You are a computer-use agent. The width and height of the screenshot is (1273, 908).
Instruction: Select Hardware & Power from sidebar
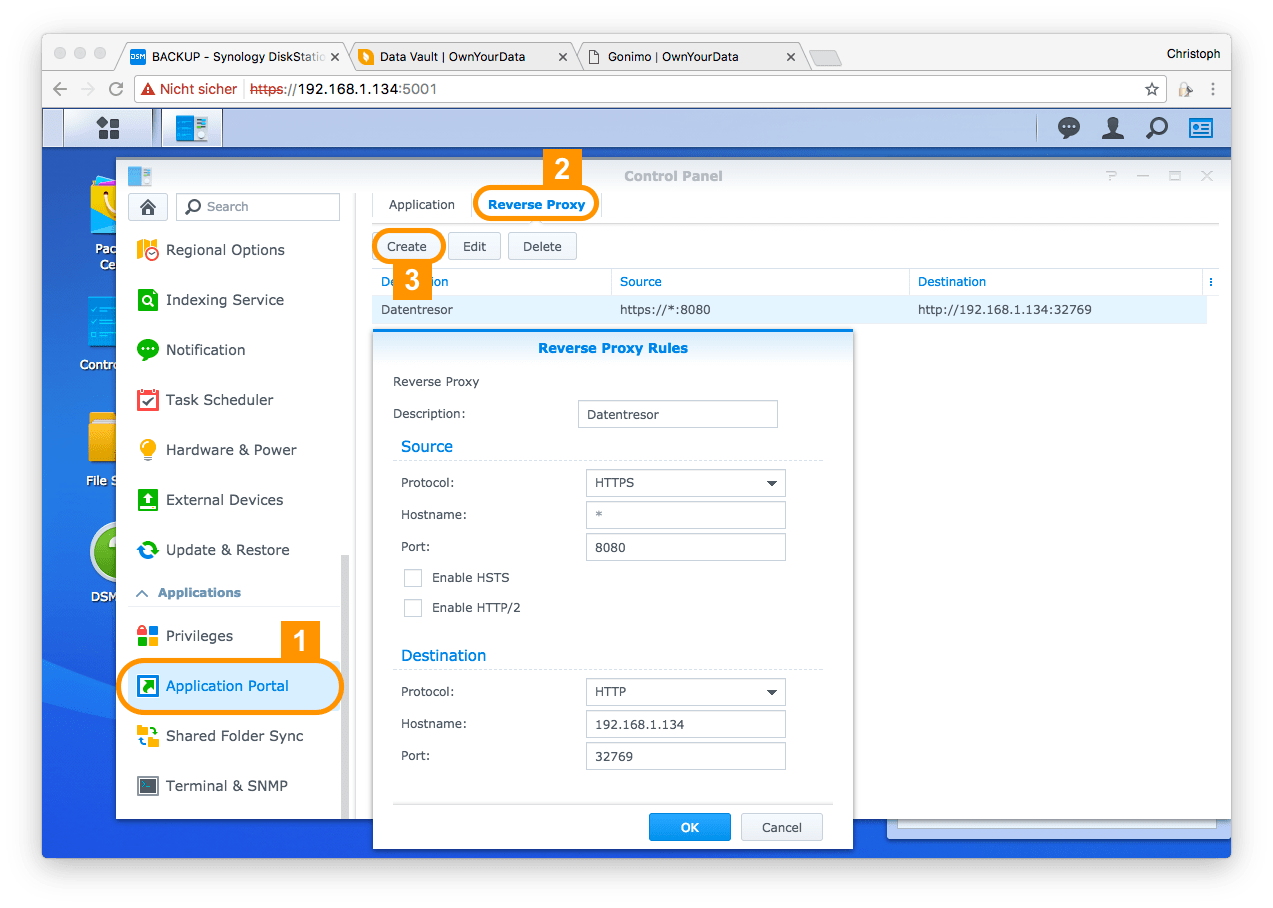(x=231, y=450)
